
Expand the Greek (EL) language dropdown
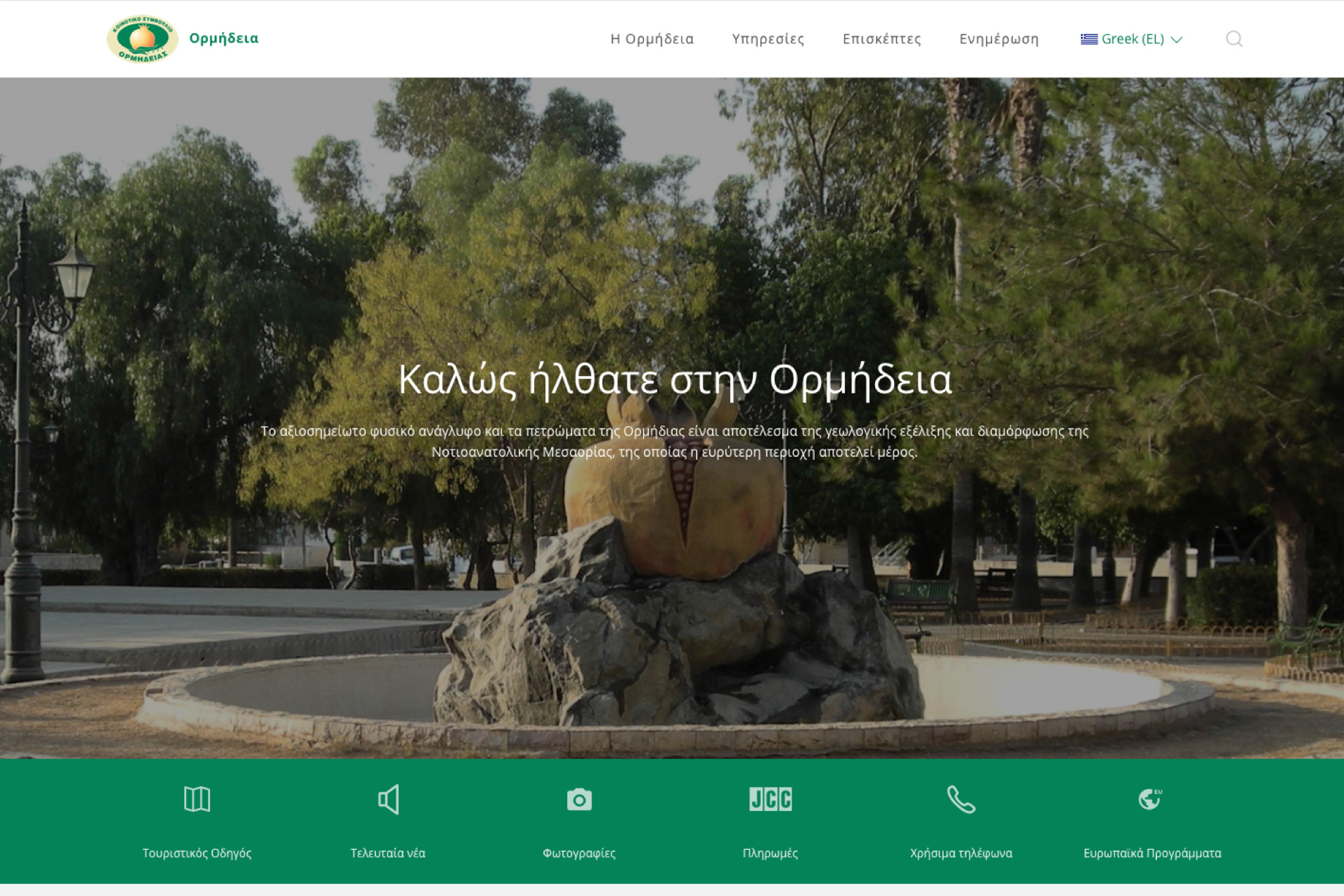click(1131, 39)
